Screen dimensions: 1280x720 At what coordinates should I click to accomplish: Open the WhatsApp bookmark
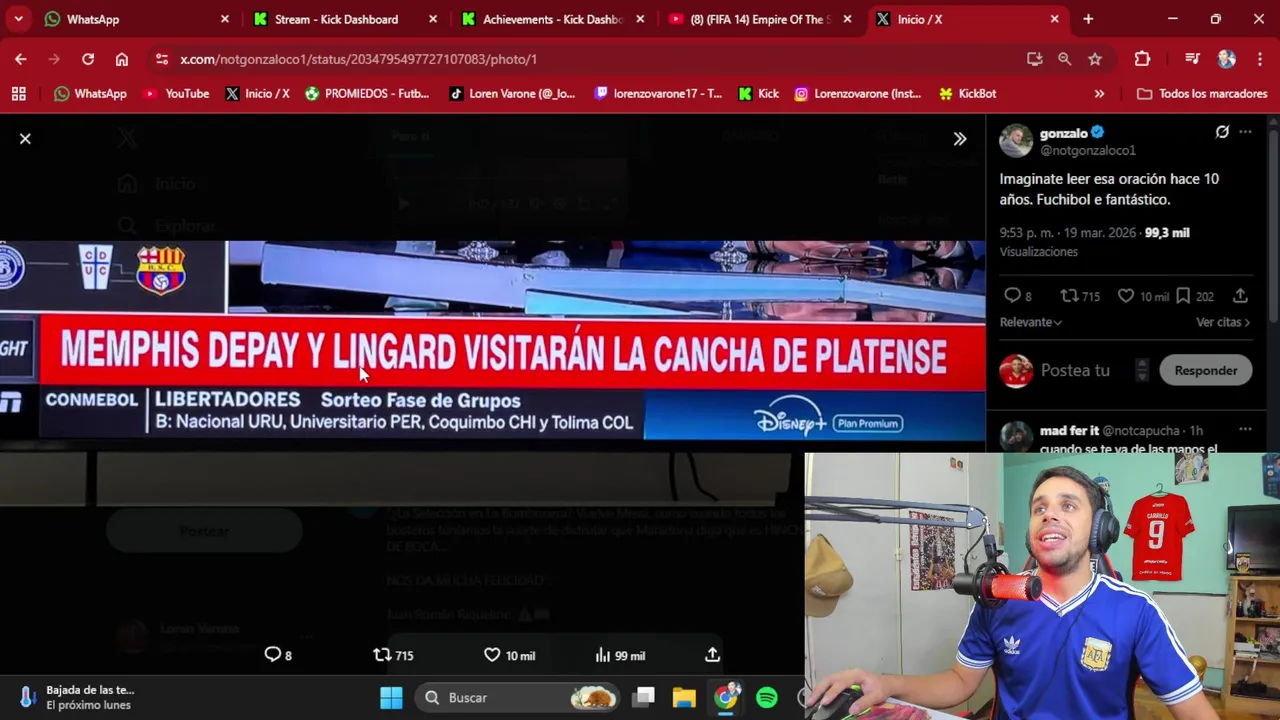click(90, 93)
